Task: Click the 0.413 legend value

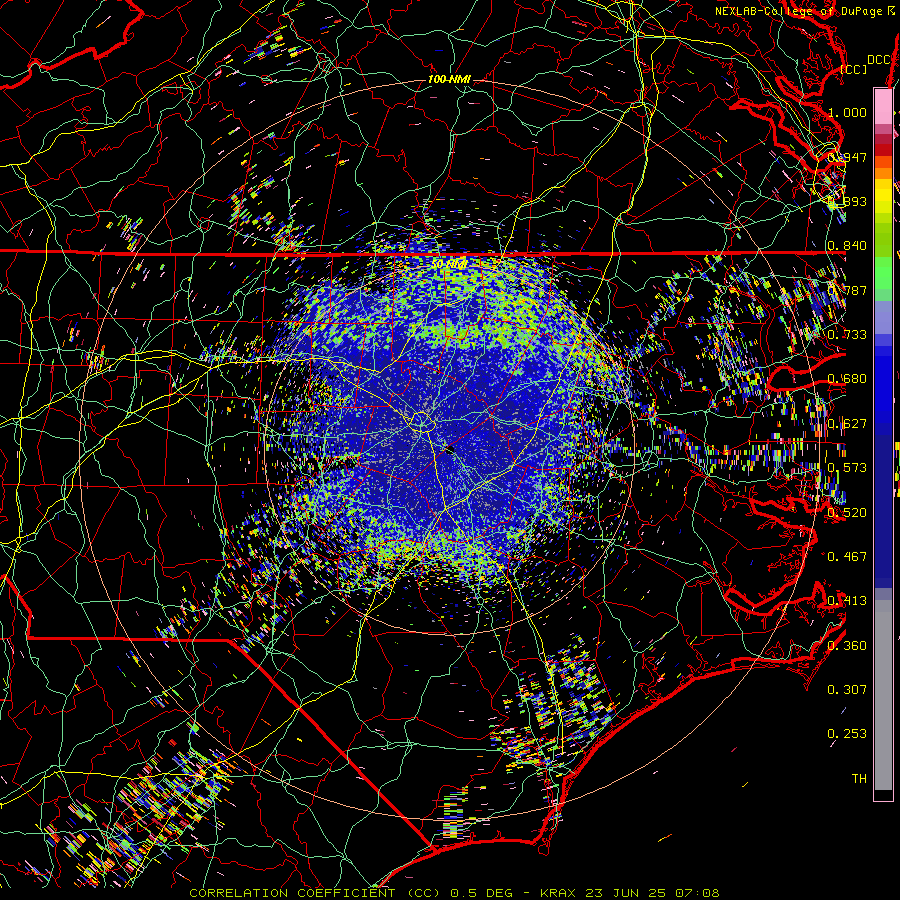Action: (x=847, y=601)
